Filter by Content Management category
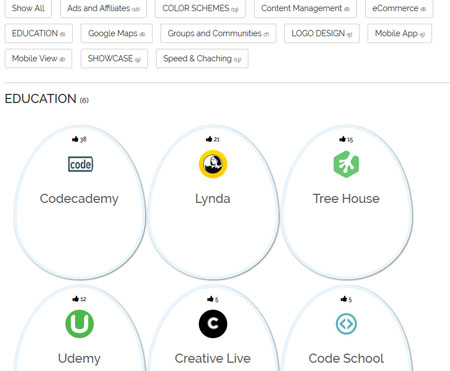Screen dimensions: 450x371 (x=305, y=8)
